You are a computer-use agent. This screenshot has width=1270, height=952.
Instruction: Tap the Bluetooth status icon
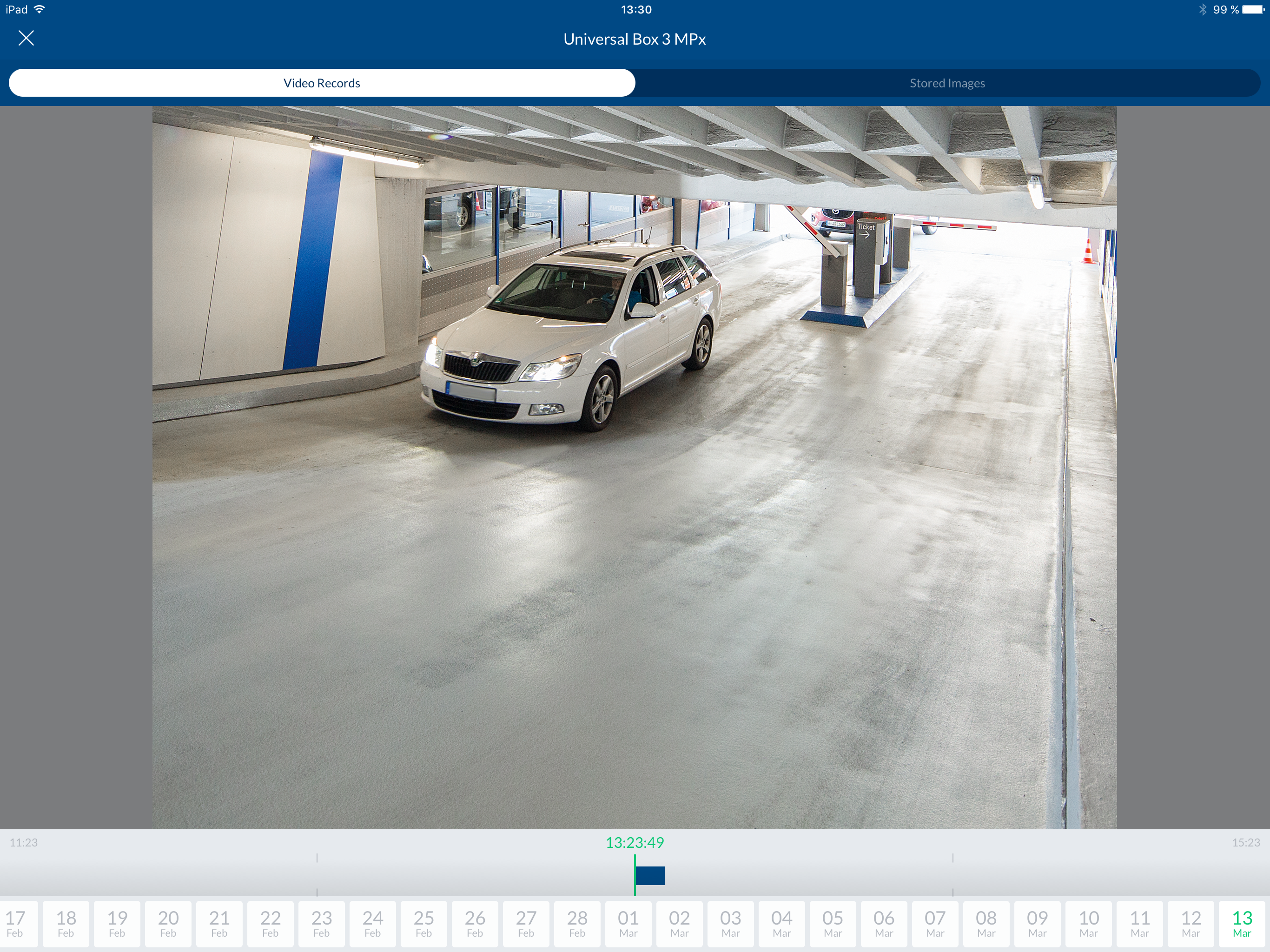point(1202,9)
